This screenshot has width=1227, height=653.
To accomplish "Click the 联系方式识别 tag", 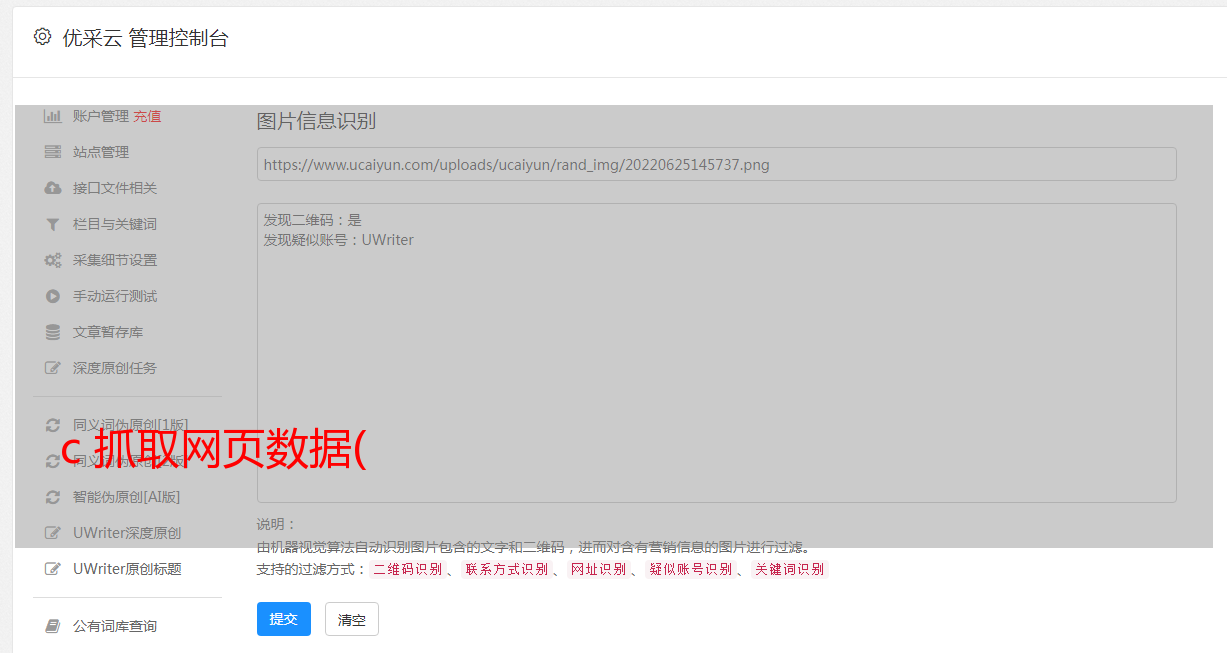I will point(506,569).
